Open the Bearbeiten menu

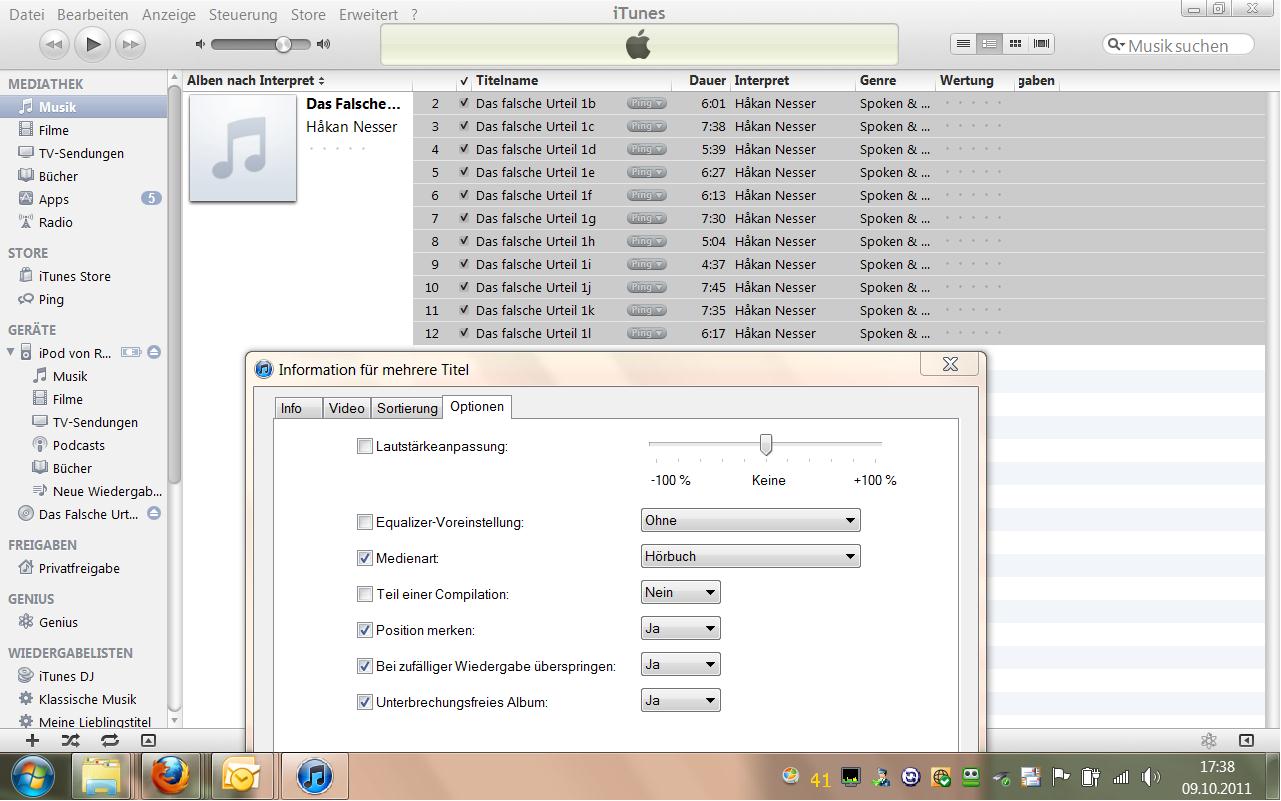[x=93, y=14]
